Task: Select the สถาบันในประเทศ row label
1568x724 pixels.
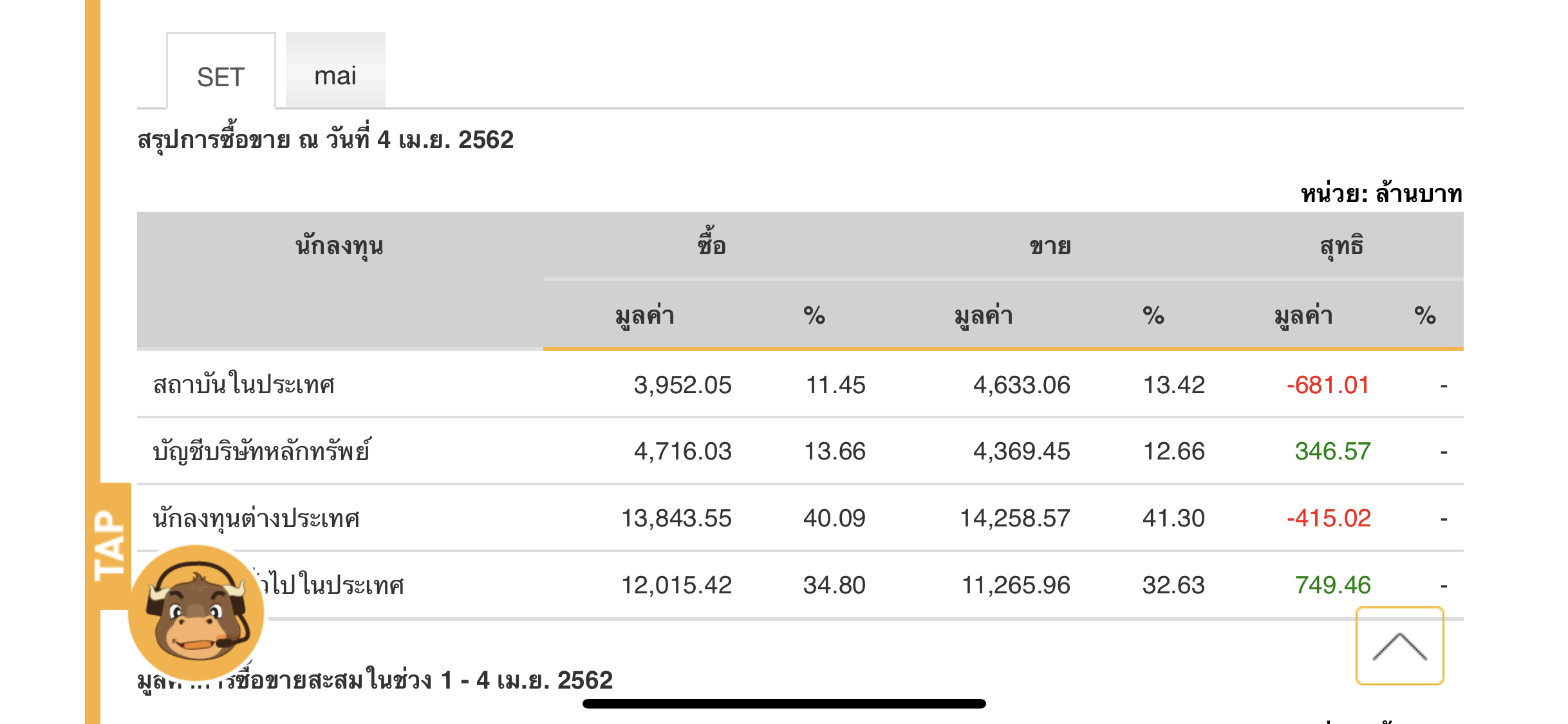Action: [x=244, y=385]
